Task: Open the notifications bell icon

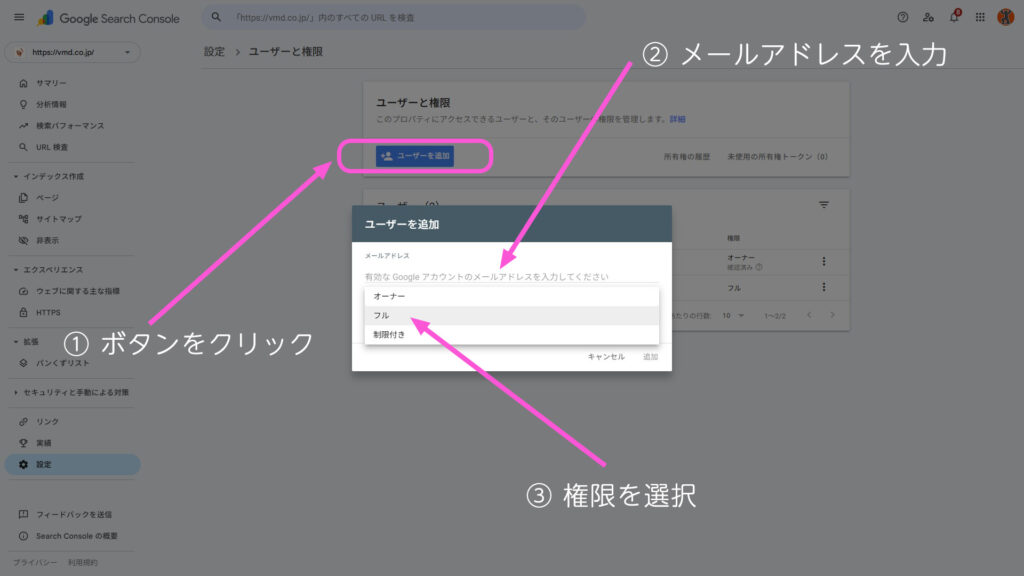Action: 955,15
